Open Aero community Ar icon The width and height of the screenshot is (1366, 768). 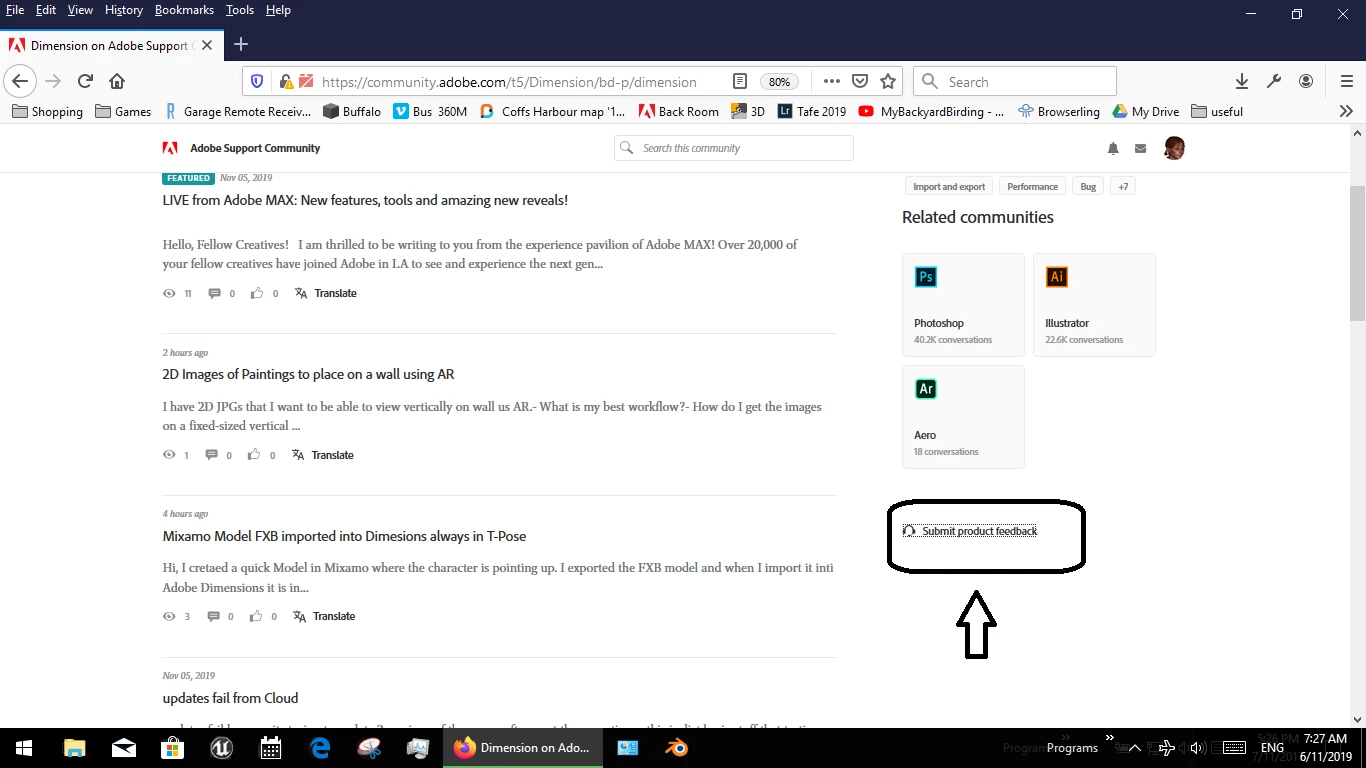pyautogui.click(x=926, y=389)
